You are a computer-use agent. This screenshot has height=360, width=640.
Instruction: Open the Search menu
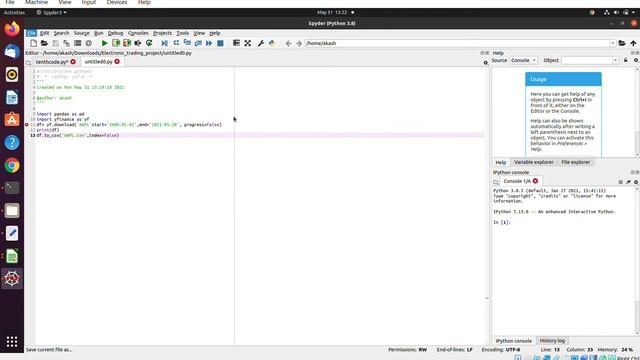61,33
